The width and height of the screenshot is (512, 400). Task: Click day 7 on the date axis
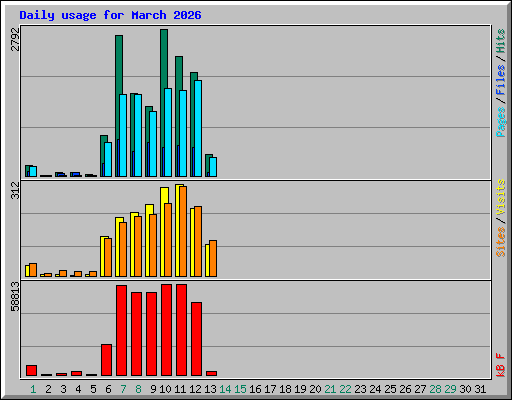tap(123, 389)
